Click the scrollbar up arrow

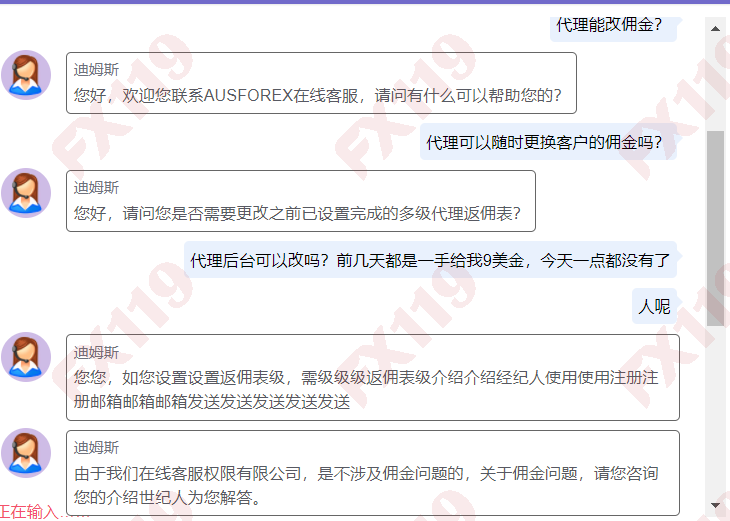coord(715,28)
